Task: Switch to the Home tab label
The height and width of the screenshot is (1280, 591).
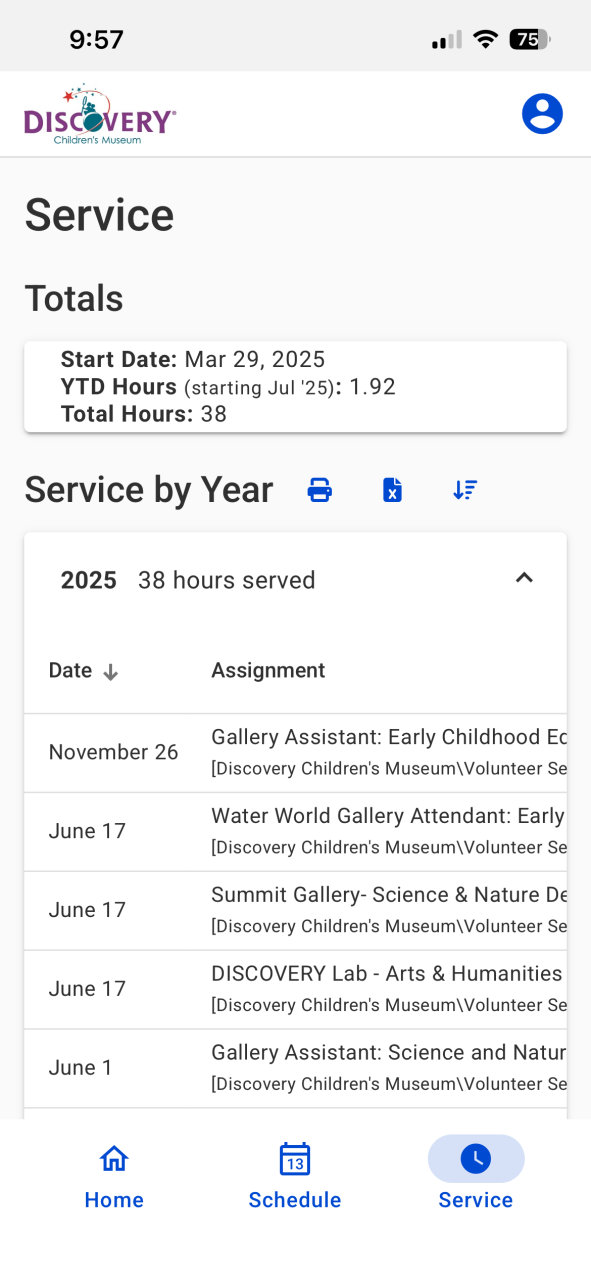Action: point(114,1200)
